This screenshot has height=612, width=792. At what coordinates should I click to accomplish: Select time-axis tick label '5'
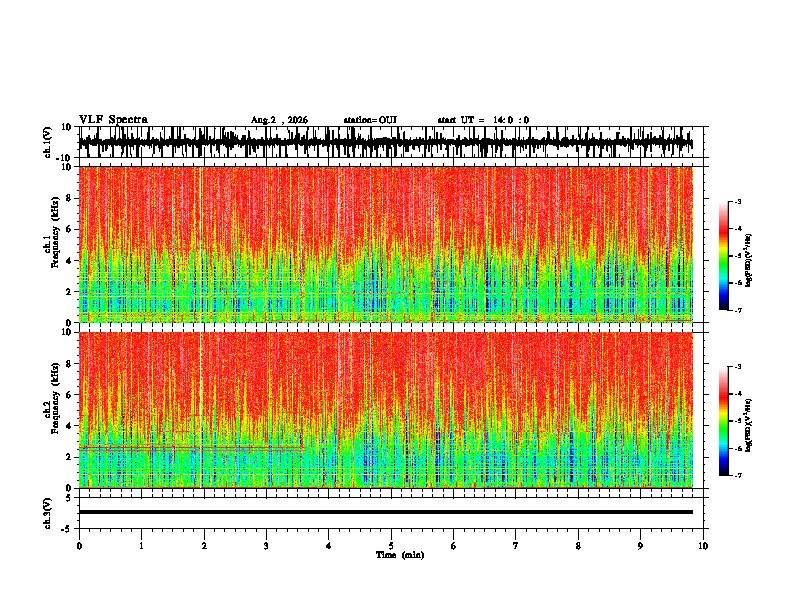(x=391, y=546)
